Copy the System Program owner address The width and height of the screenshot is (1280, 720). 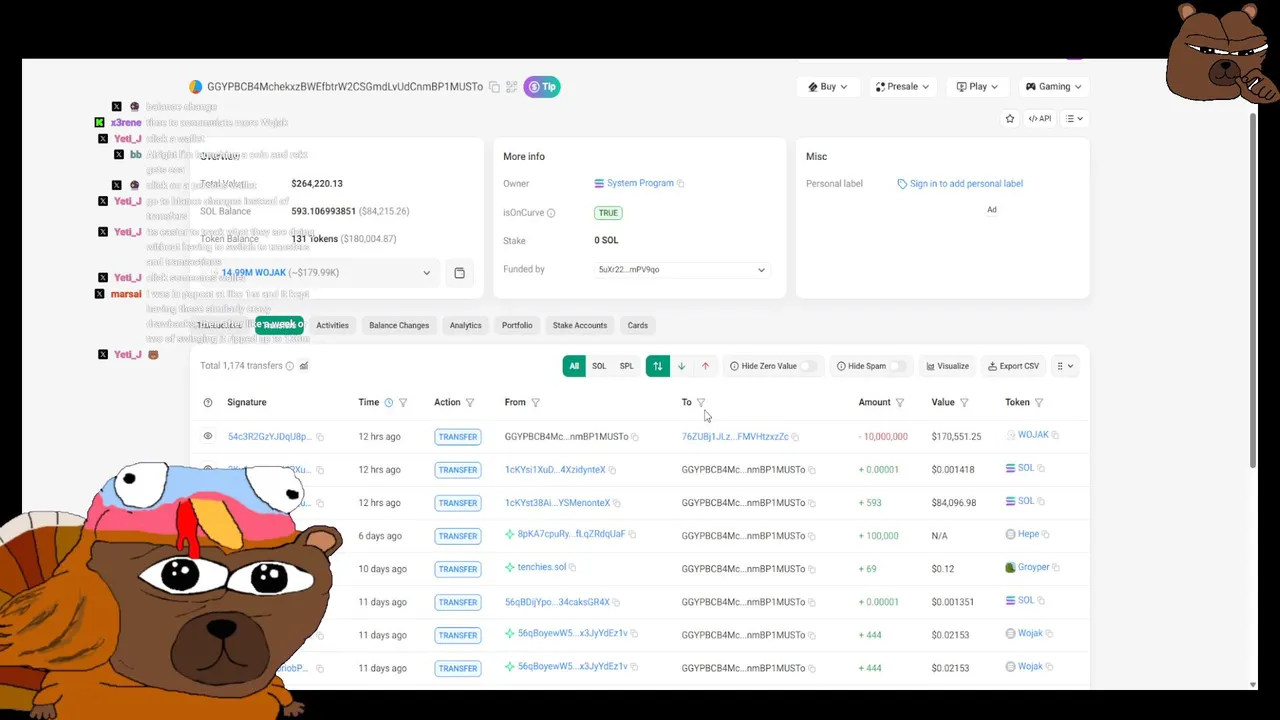tap(681, 184)
